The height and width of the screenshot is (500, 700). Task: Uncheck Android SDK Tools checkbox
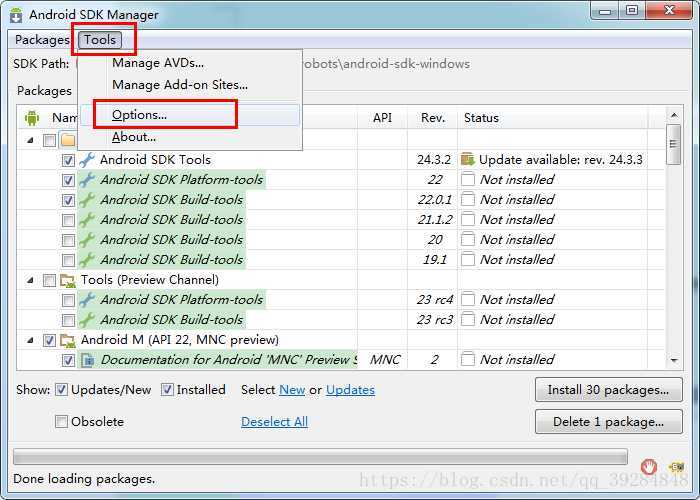68,160
